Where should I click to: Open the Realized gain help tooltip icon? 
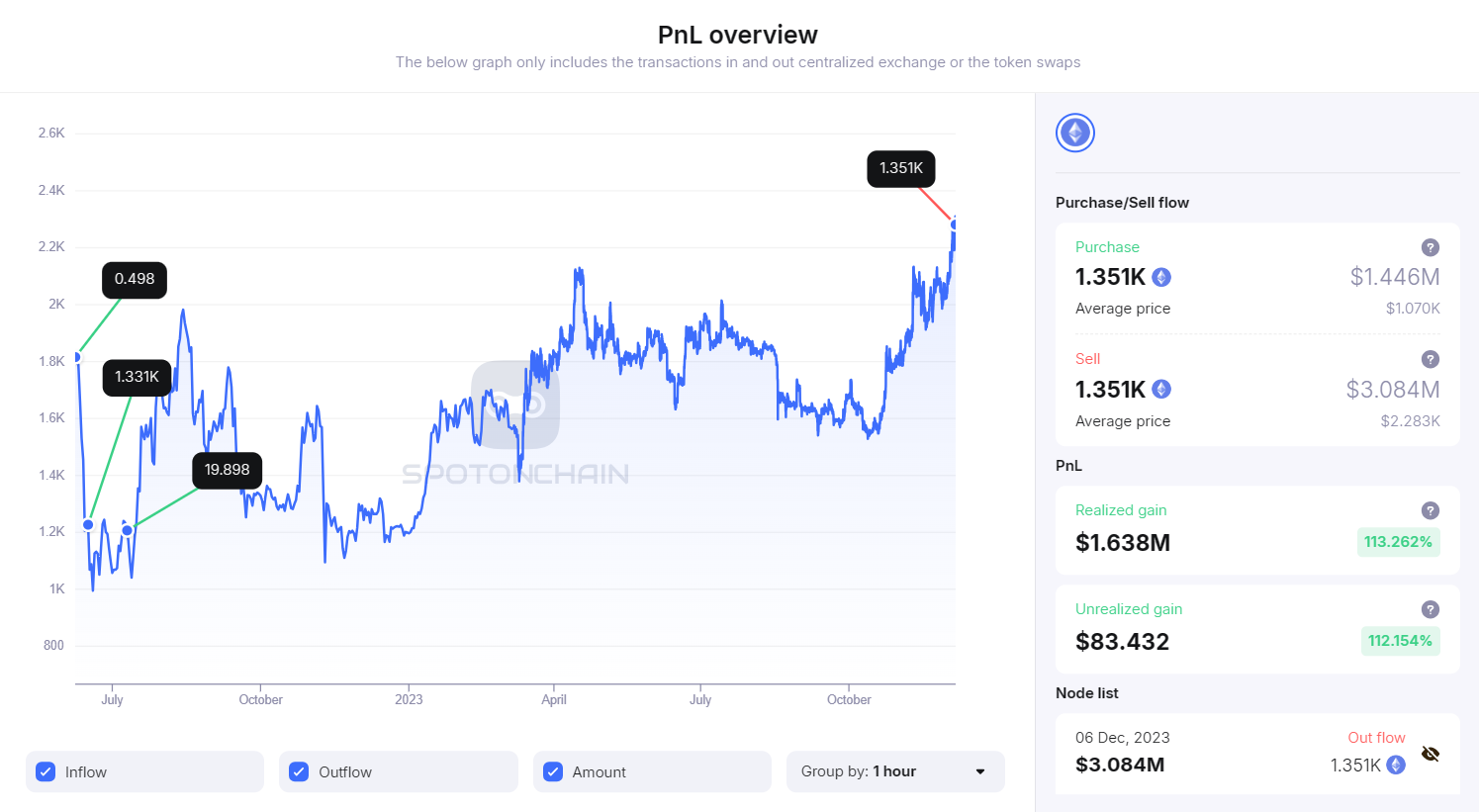(x=1430, y=510)
